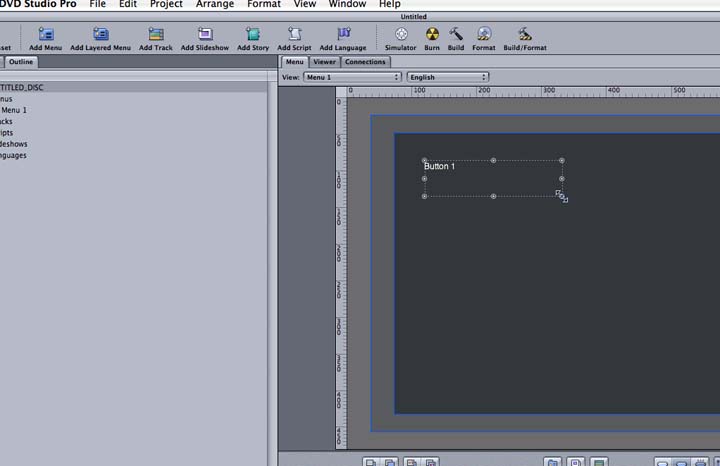Open the Project menu in the menu bar
Screen dimensions: 720x466
166,5
